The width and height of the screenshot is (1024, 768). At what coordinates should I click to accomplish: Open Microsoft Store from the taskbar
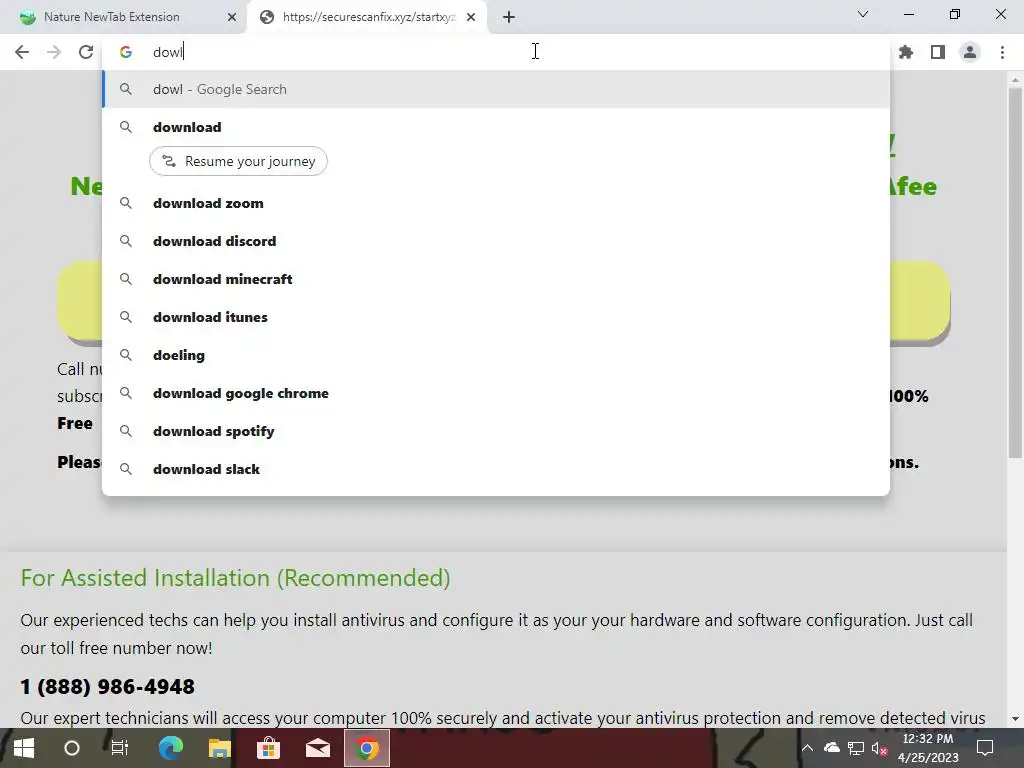(x=268, y=748)
